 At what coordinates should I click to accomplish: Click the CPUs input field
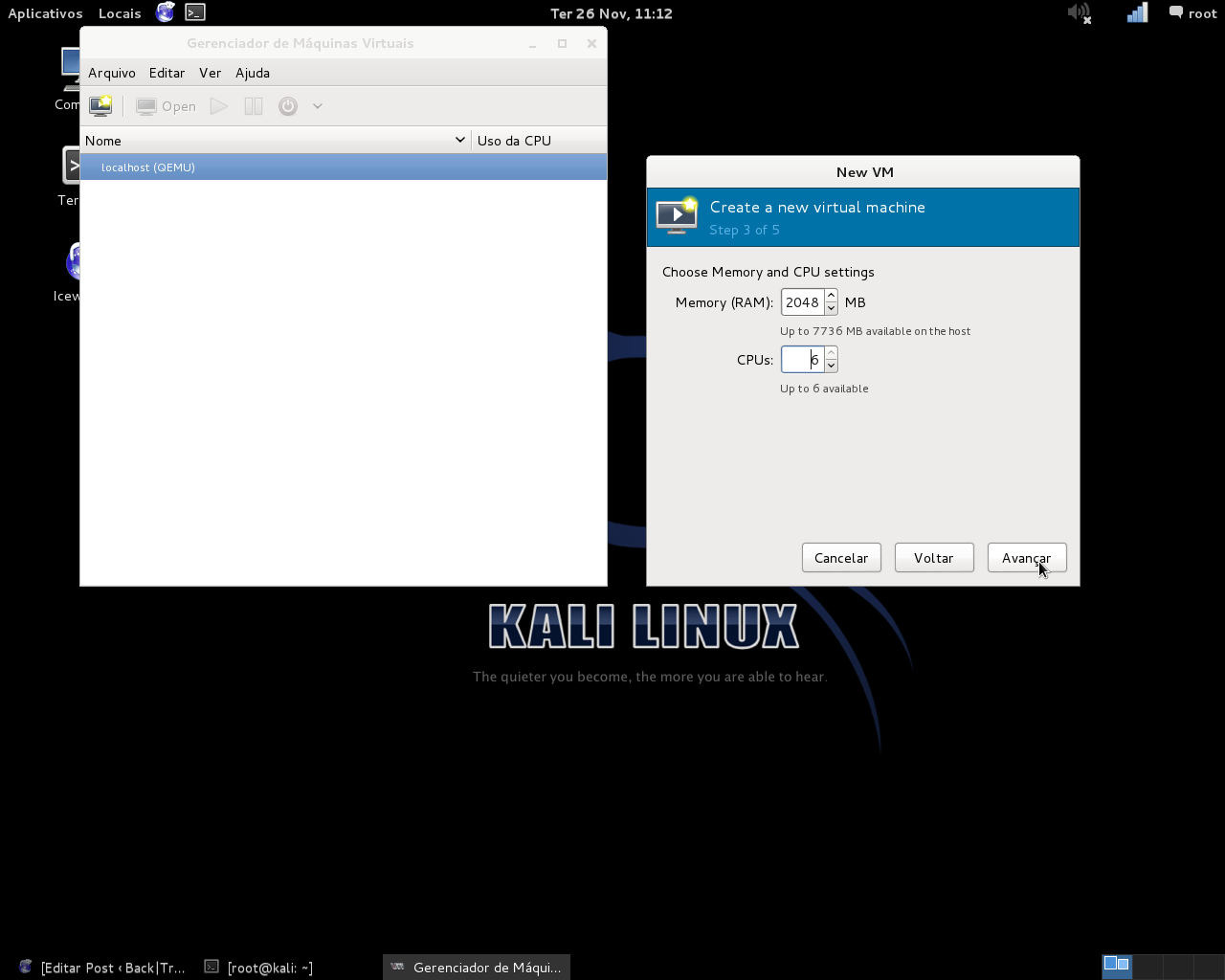[x=802, y=360]
